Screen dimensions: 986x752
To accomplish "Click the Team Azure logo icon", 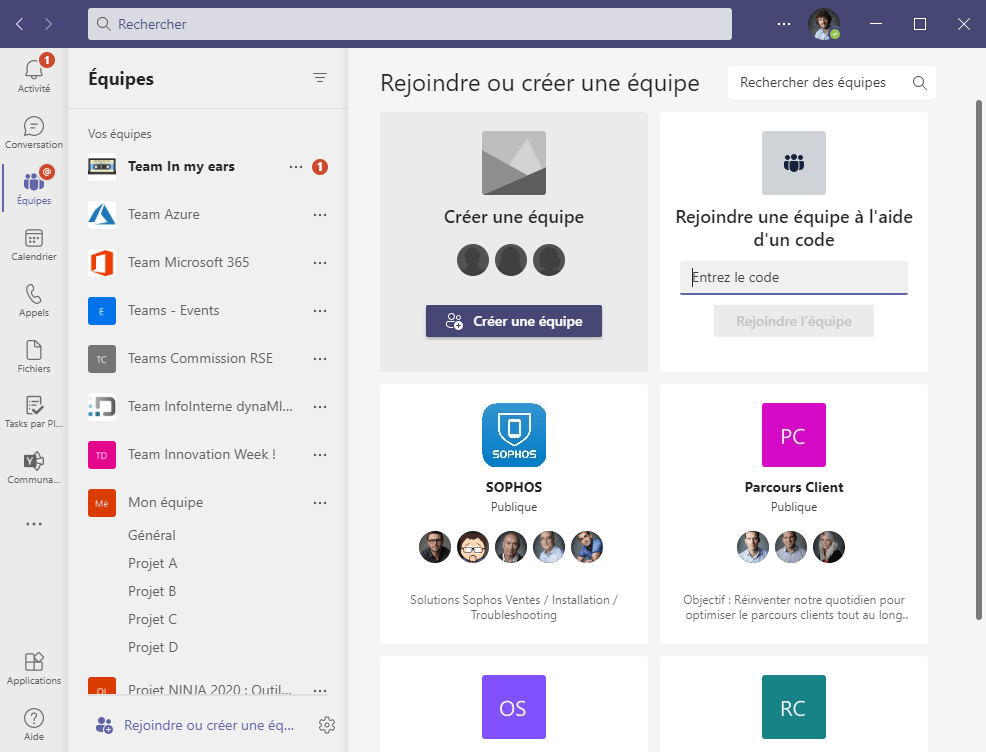I will (x=102, y=214).
